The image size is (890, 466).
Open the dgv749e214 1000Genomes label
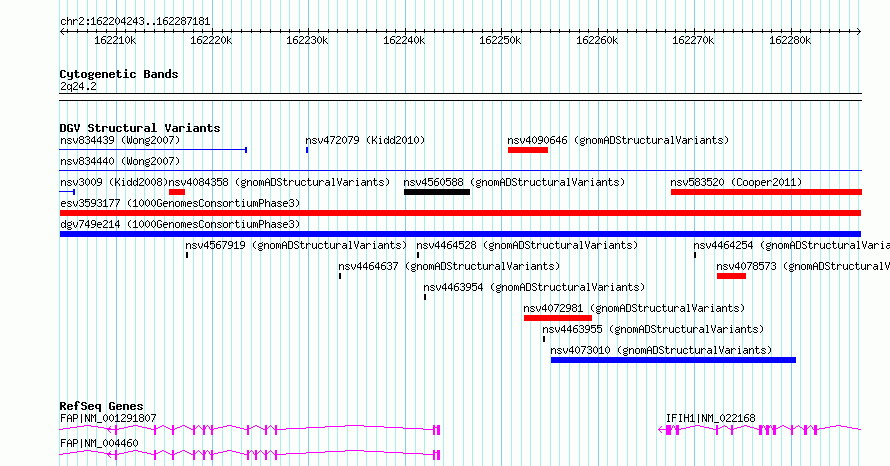pyautogui.click(x=180, y=224)
